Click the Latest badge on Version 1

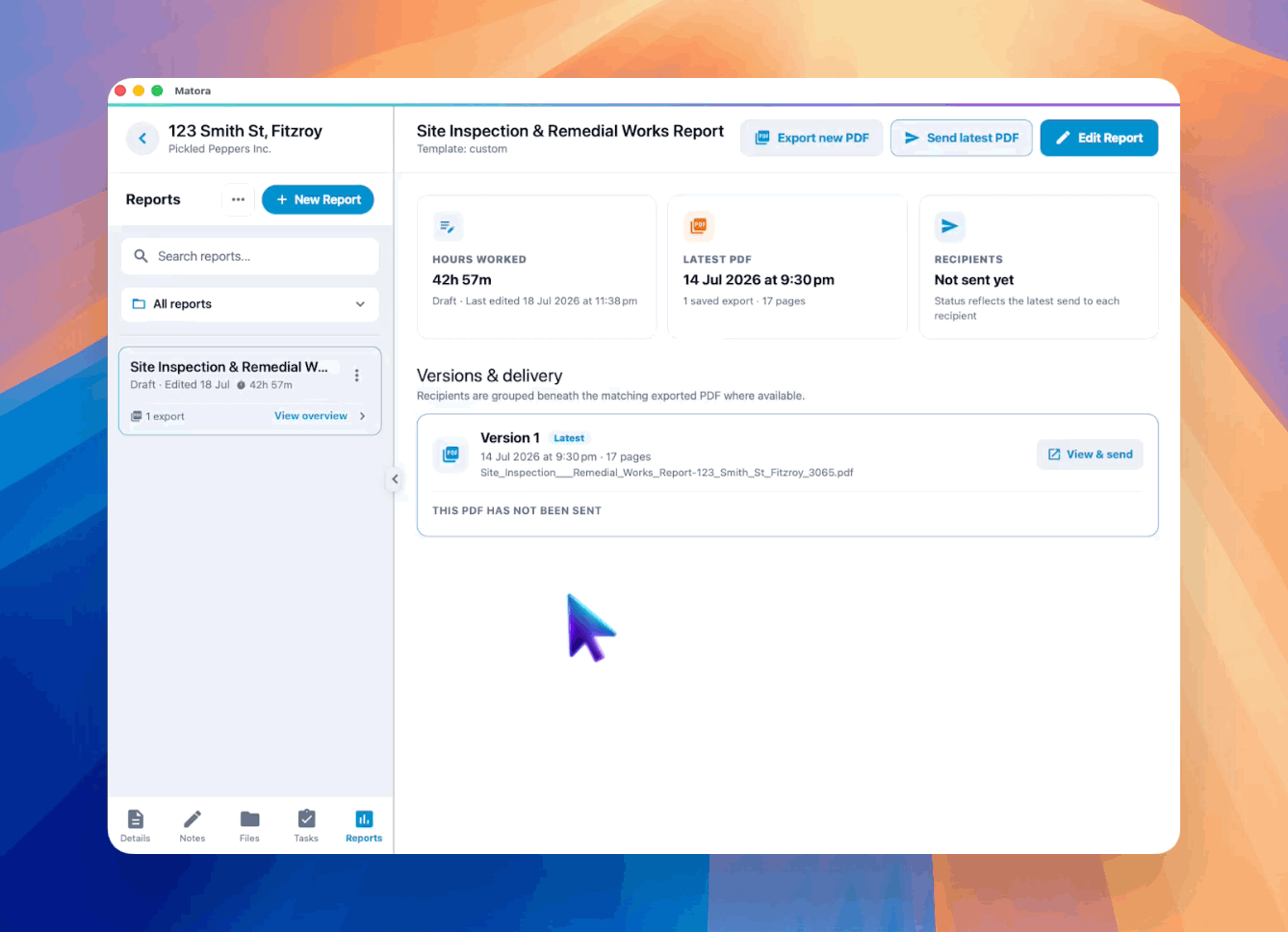pyautogui.click(x=569, y=438)
